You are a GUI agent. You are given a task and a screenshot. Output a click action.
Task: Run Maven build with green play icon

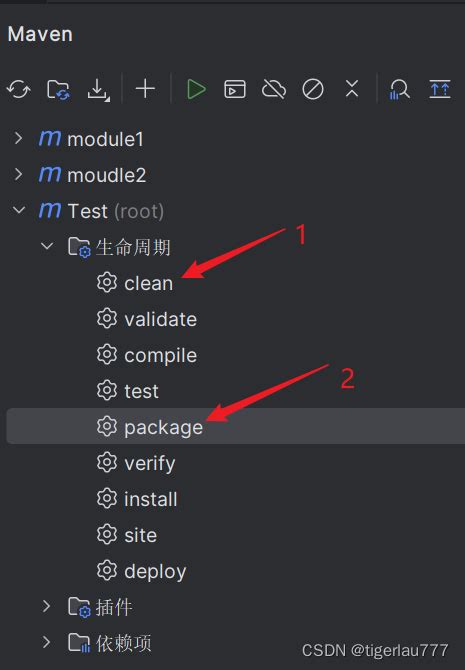click(x=196, y=90)
